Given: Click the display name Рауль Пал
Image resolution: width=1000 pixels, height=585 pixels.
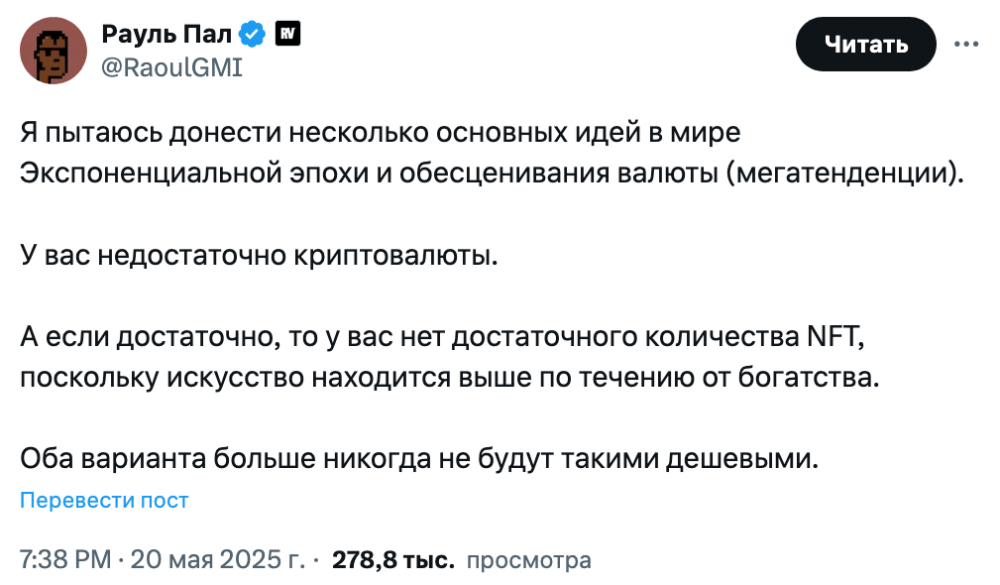Looking at the screenshot, I should click(167, 35).
